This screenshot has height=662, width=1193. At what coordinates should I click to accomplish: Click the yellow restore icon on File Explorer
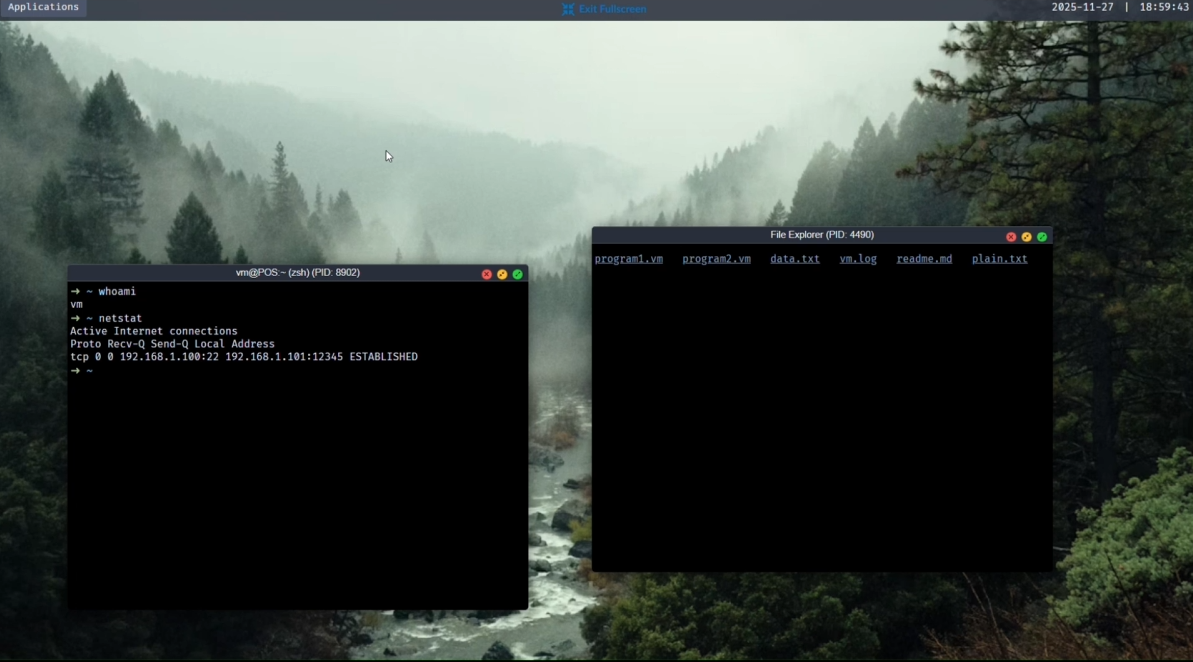1026,236
